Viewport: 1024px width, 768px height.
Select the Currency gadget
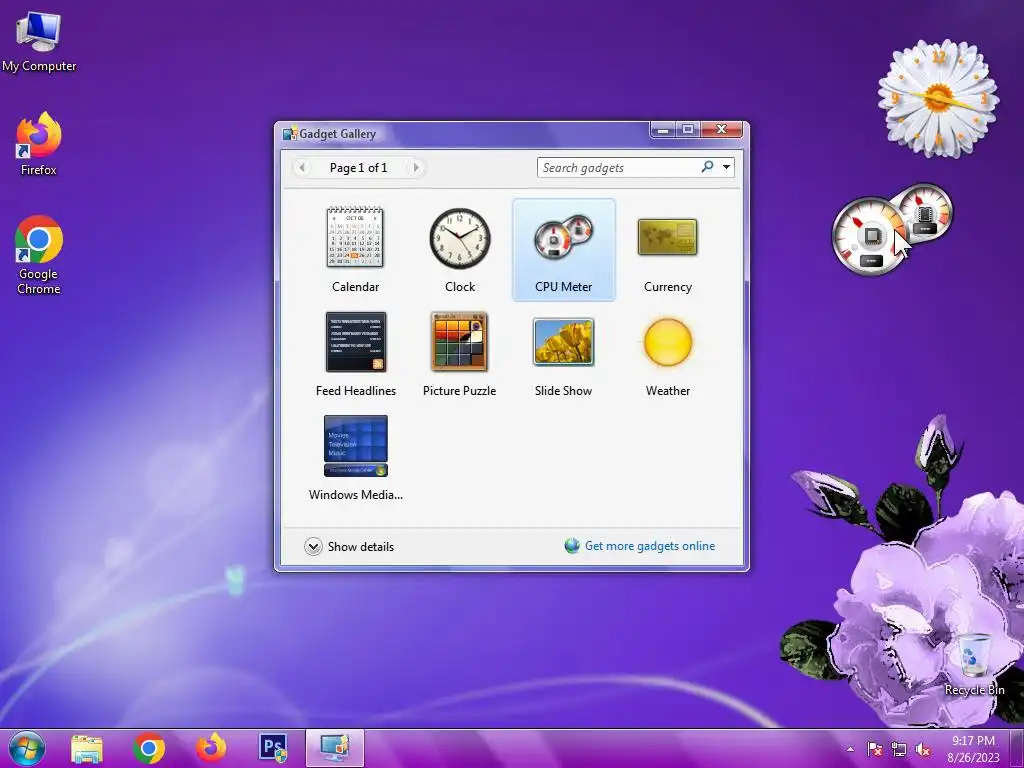pos(667,249)
